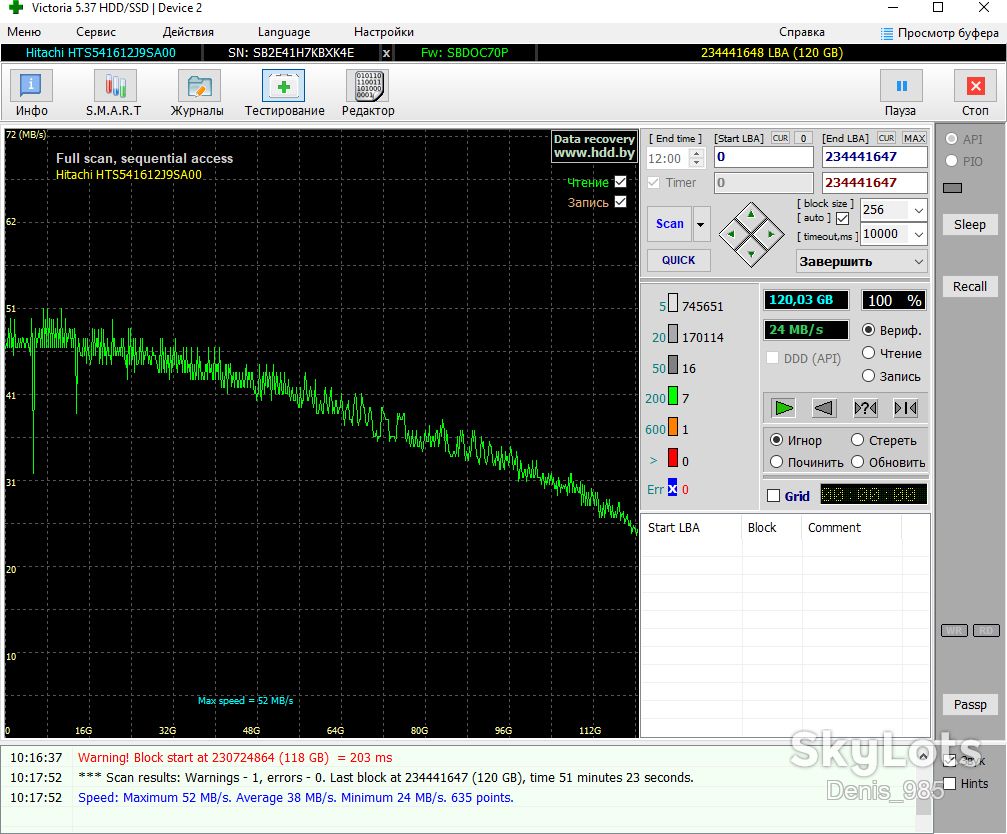Click the butterfly seek test button
This screenshot has width=1007, height=834.
click(906, 408)
